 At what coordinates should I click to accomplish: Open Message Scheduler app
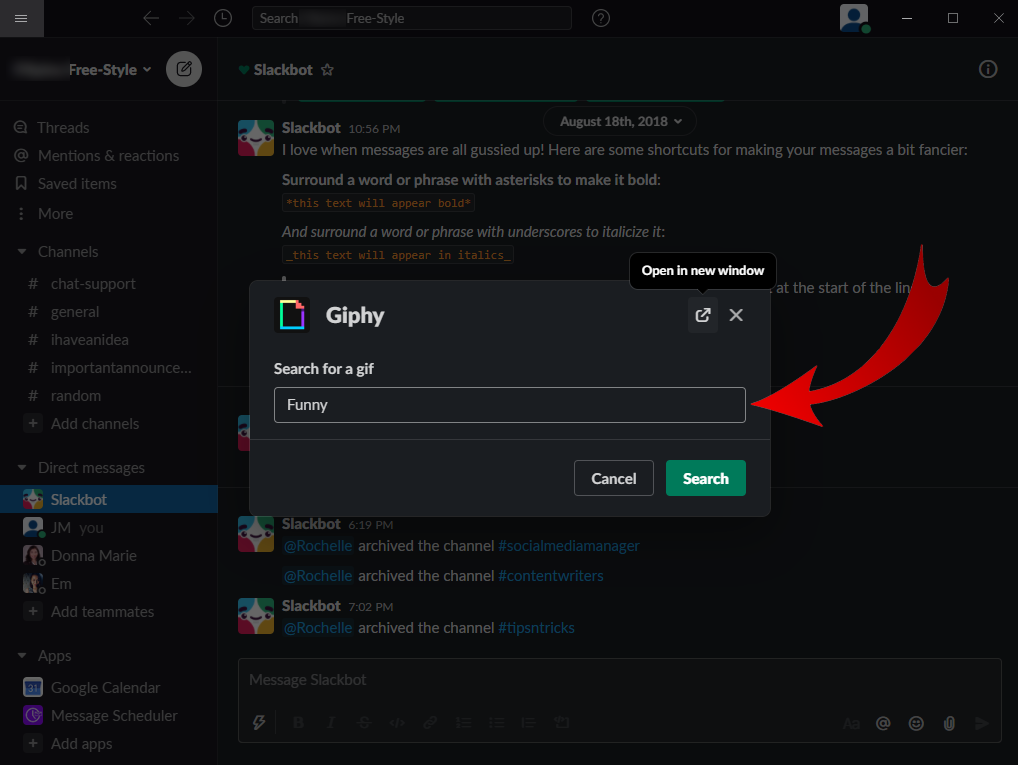[x=114, y=716]
